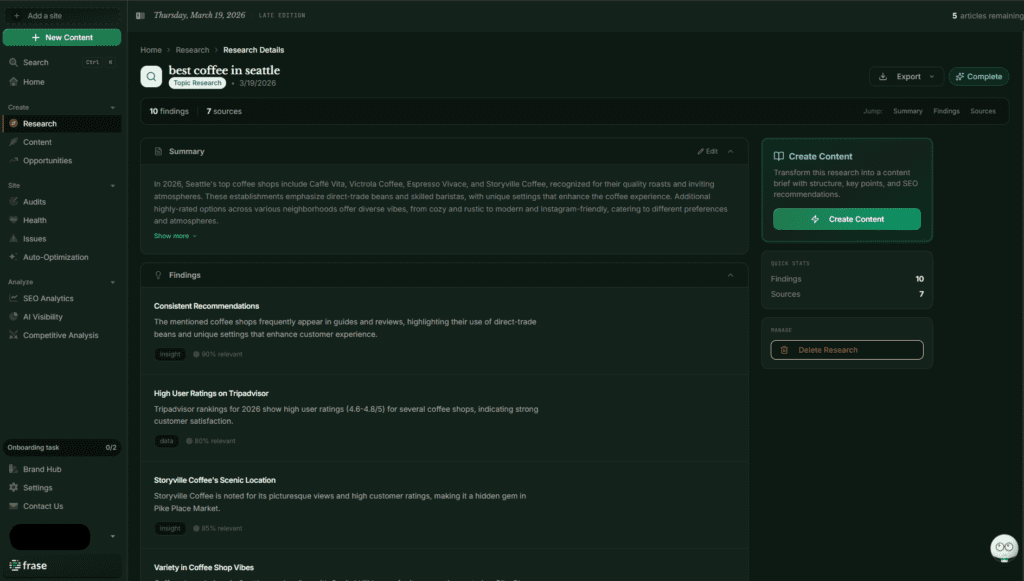Click the research magnifier icon beside title
This screenshot has height=581, width=1024.
[x=151, y=76]
